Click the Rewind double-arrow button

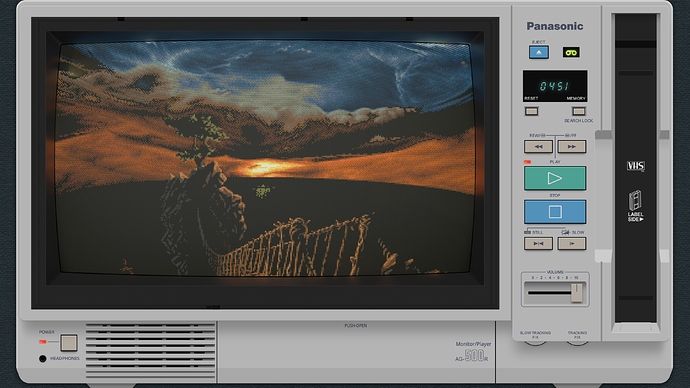(x=538, y=146)
